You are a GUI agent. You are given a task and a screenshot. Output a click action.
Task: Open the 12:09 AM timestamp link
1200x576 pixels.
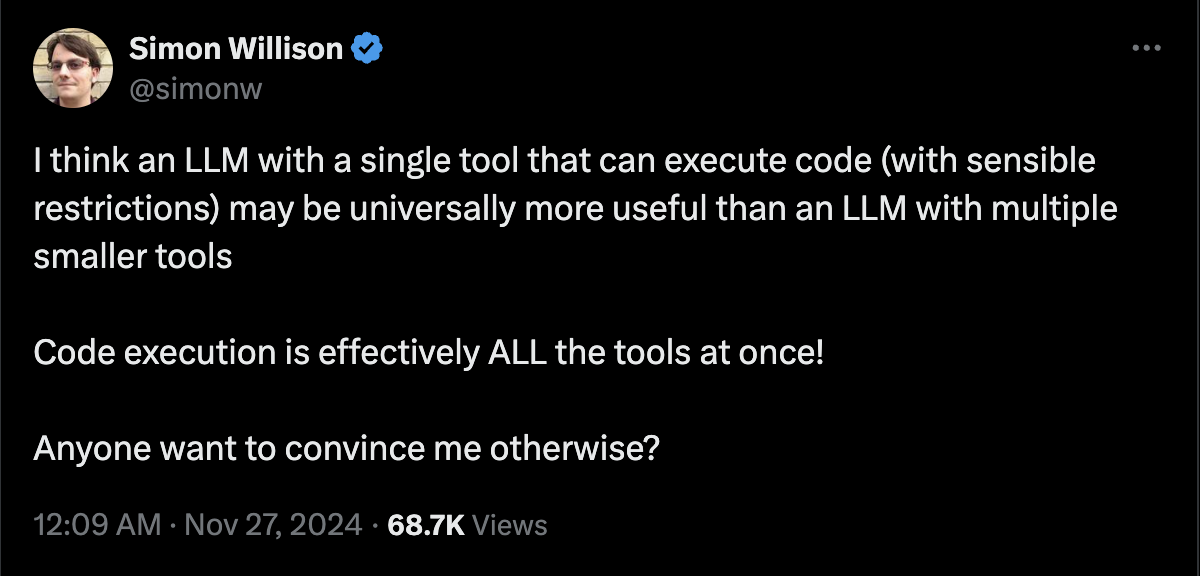click(97, 525)
